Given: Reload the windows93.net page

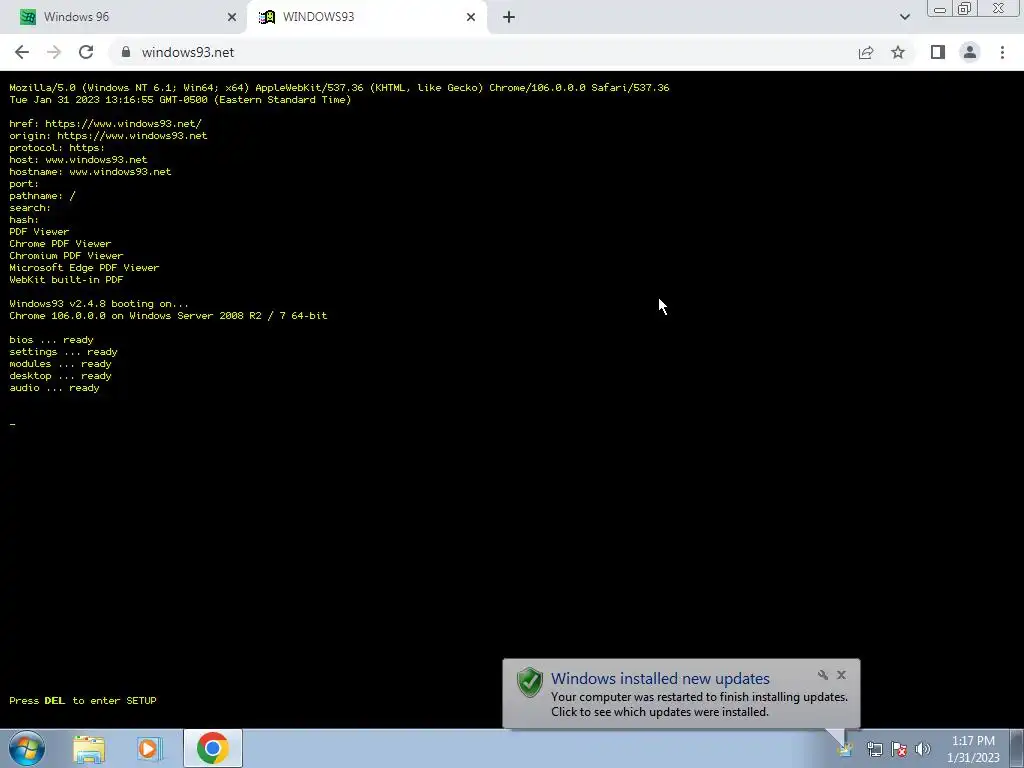Looking at the screenshot, I should (86, 52).
